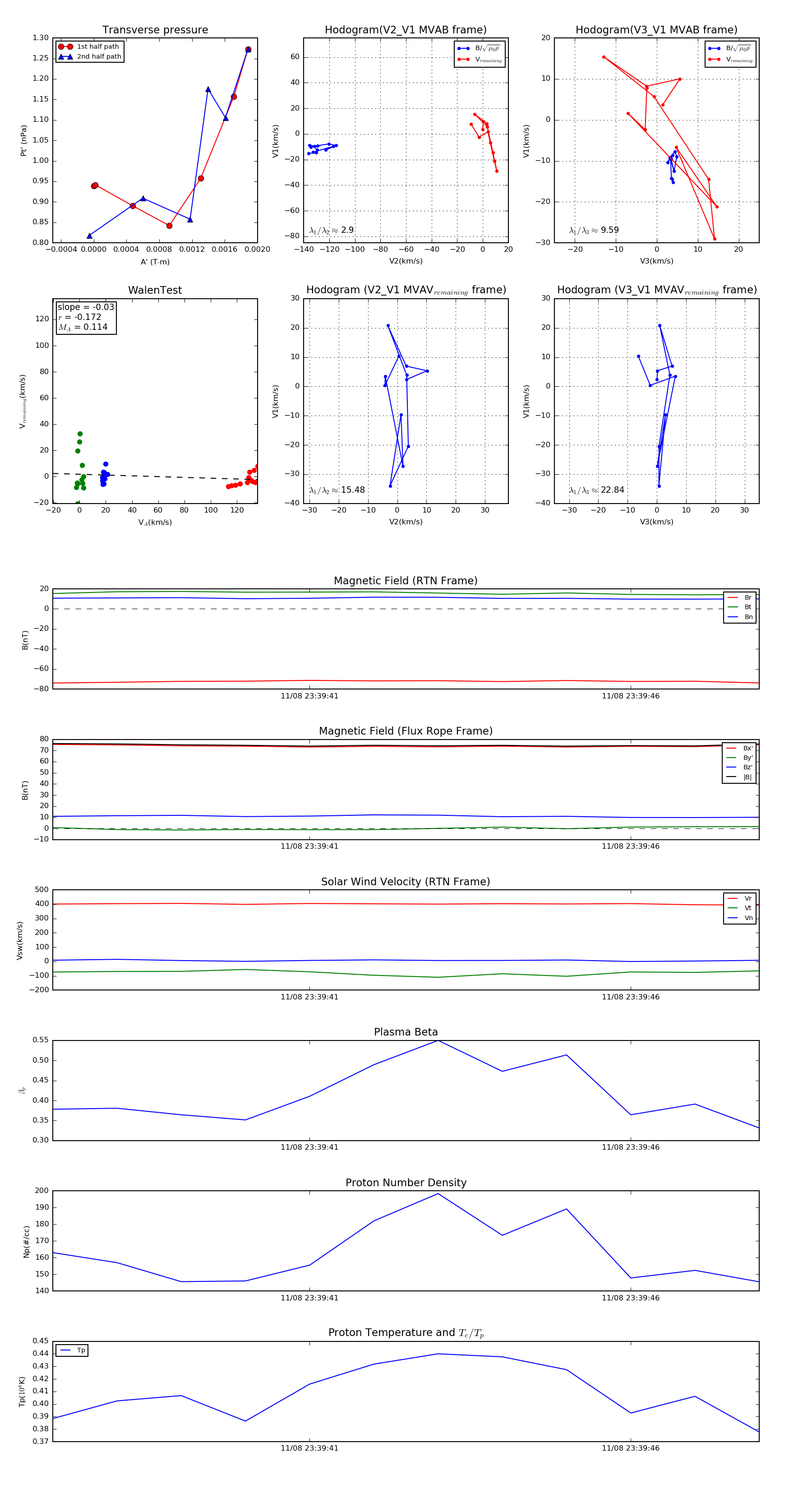Select the '2nd half path' legend entry
812x1489 pixels.
pyautogui.click(x=90, y=57)
